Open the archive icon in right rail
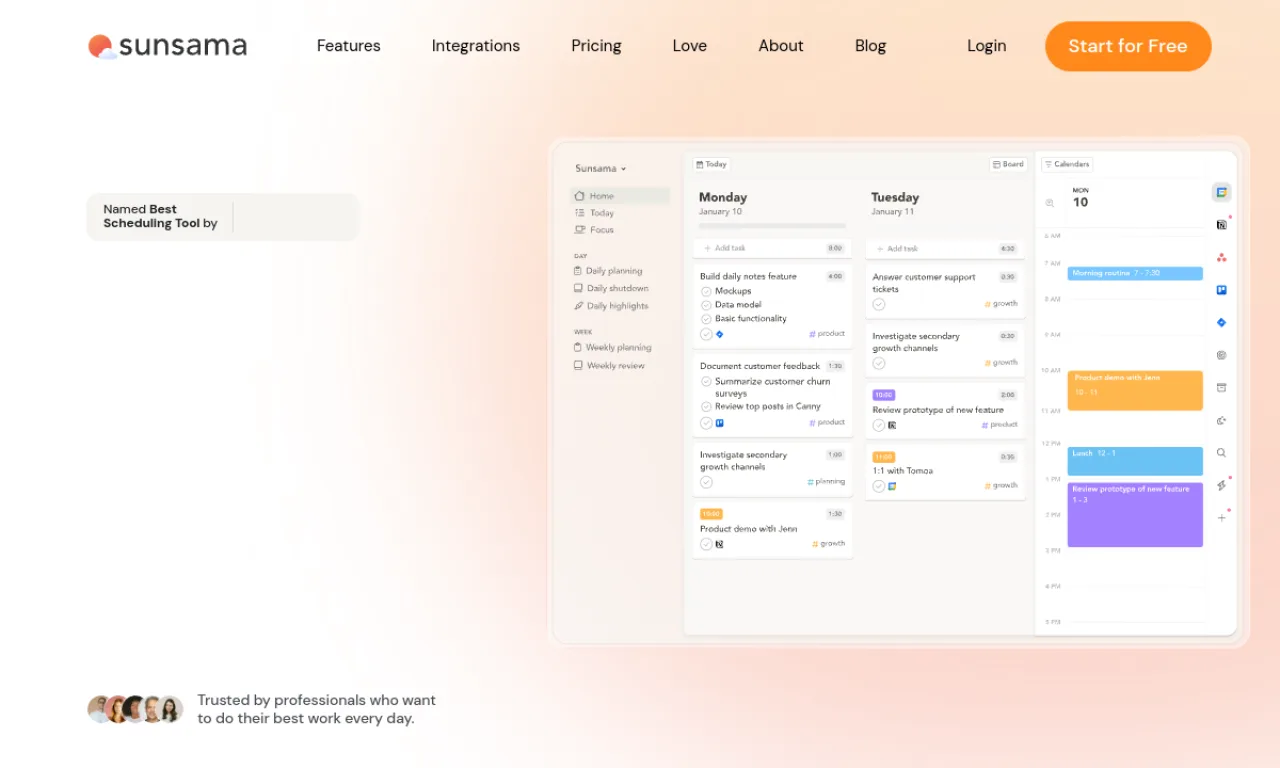 pos(1221,388)
